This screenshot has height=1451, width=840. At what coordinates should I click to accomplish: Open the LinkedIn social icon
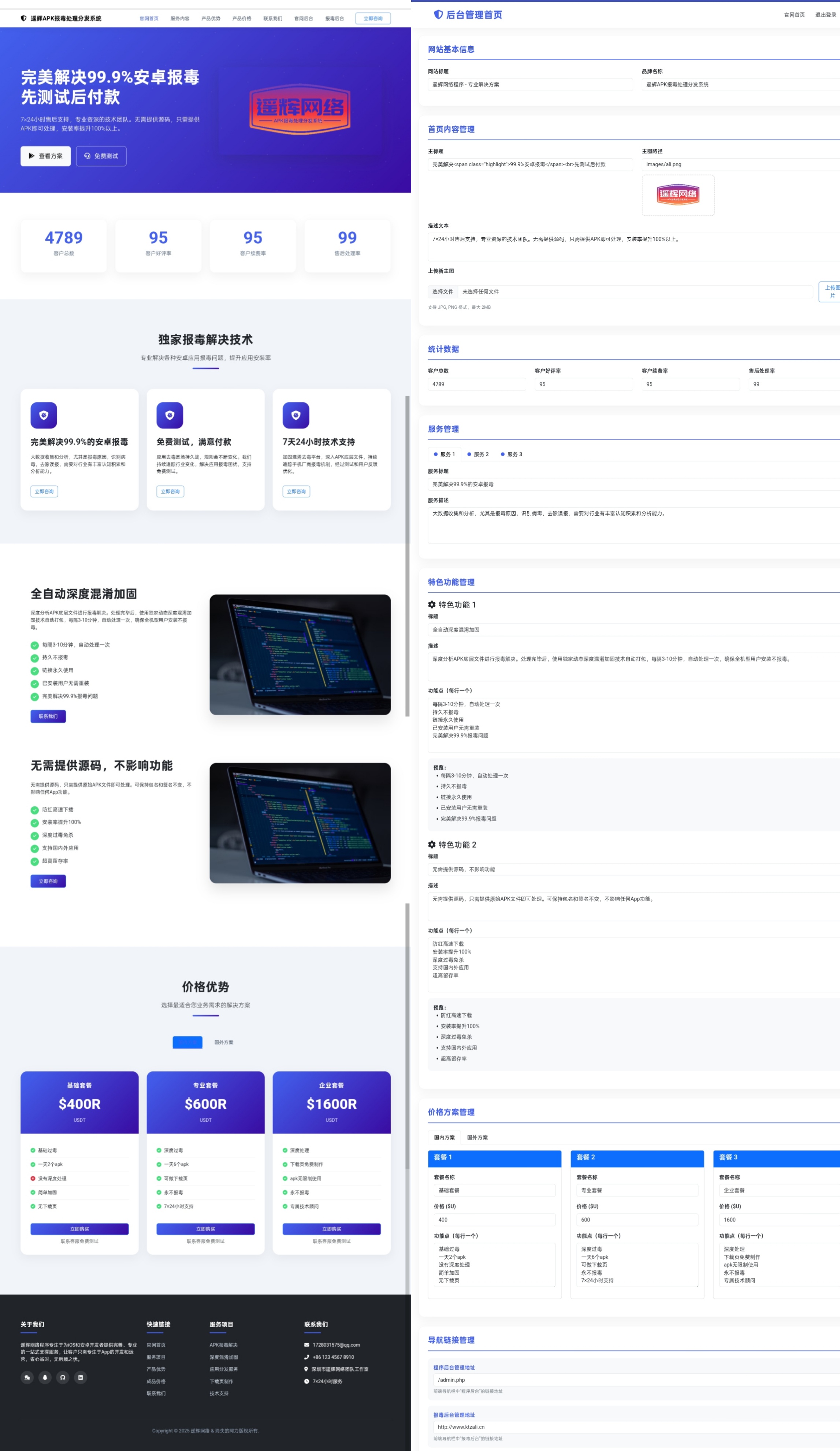coord(81,1378)
